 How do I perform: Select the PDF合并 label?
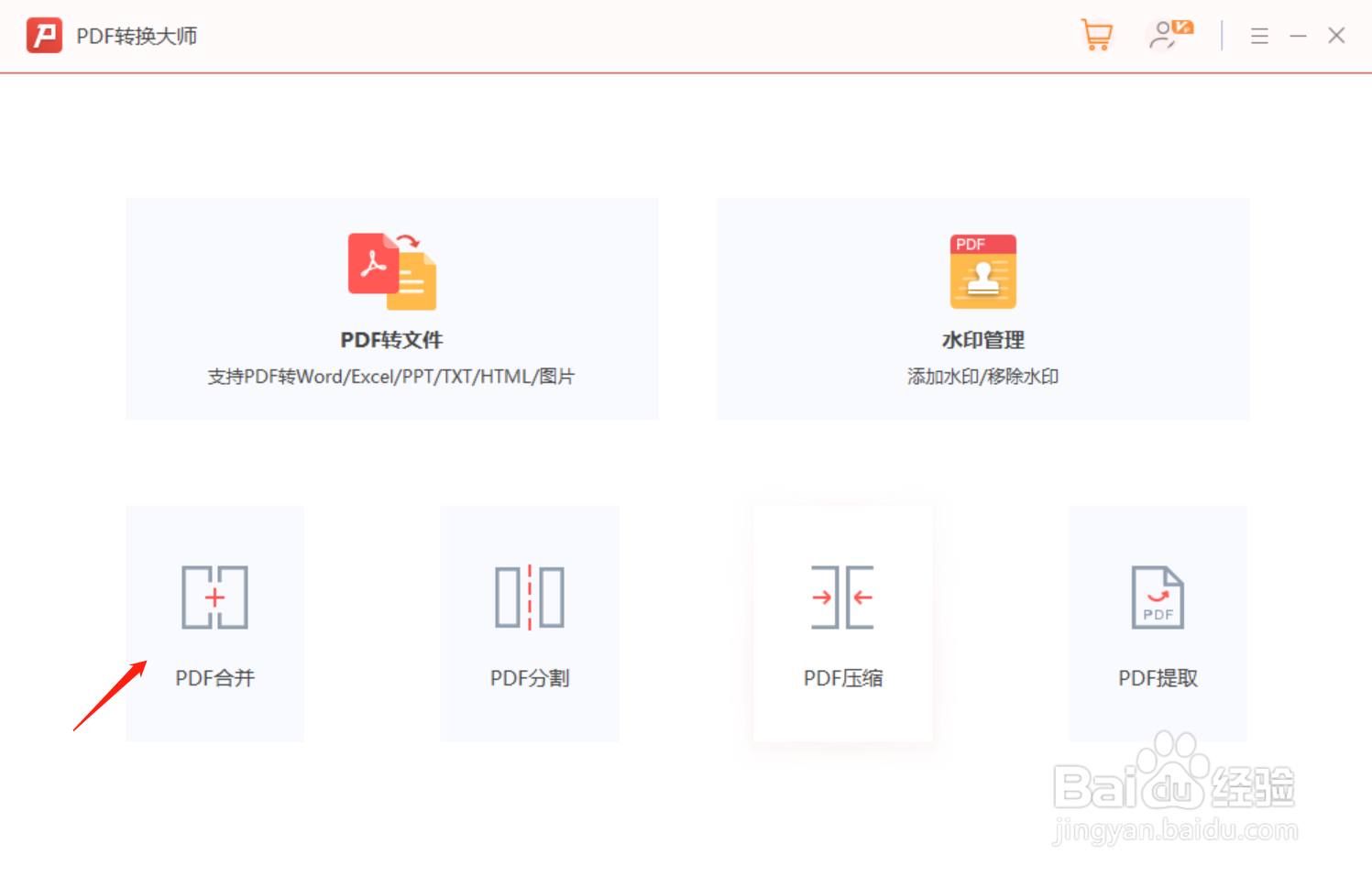coord(214,678)
